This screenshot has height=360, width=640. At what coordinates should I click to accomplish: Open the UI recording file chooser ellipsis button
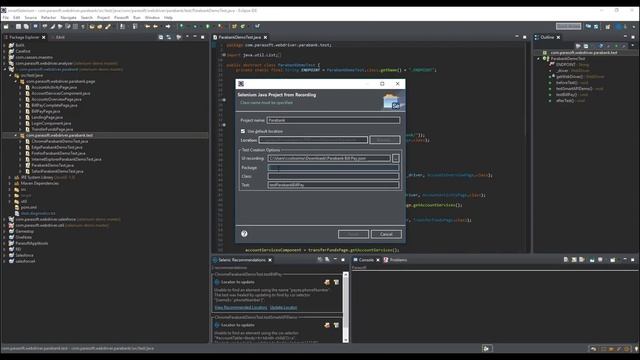pyautogui.click(x=396, y=158)
